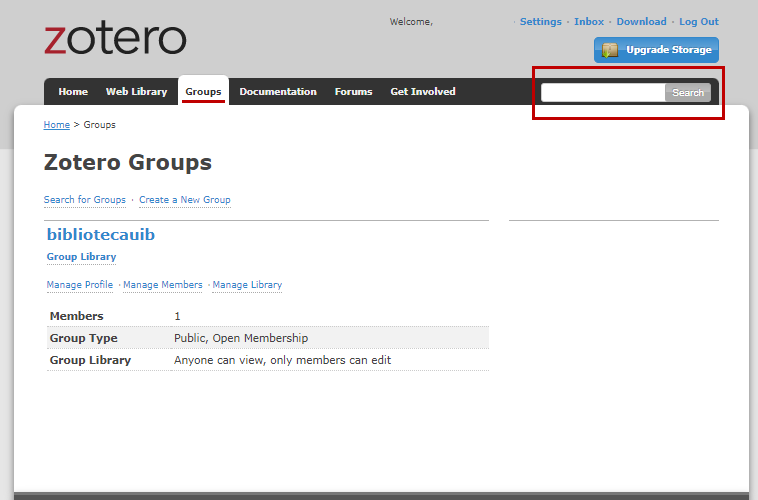Select the Groups tab
The width and height of the screenshot is (758, 500).
point(204,91)
